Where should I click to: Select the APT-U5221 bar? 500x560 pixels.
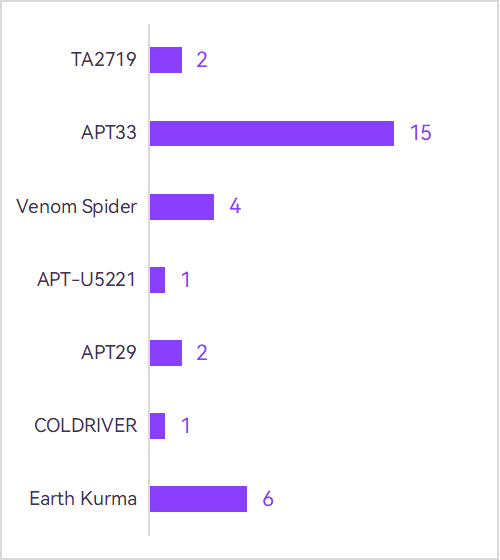158,280
